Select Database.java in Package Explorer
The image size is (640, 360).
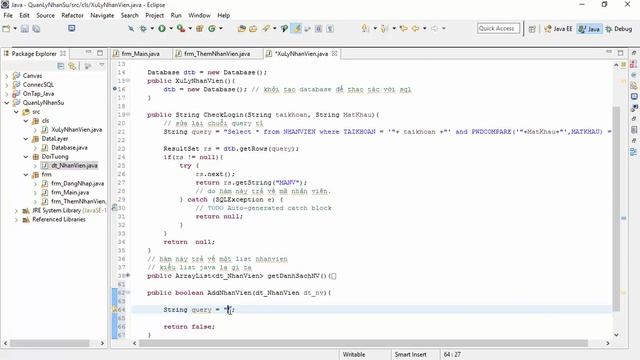(69, 148)
